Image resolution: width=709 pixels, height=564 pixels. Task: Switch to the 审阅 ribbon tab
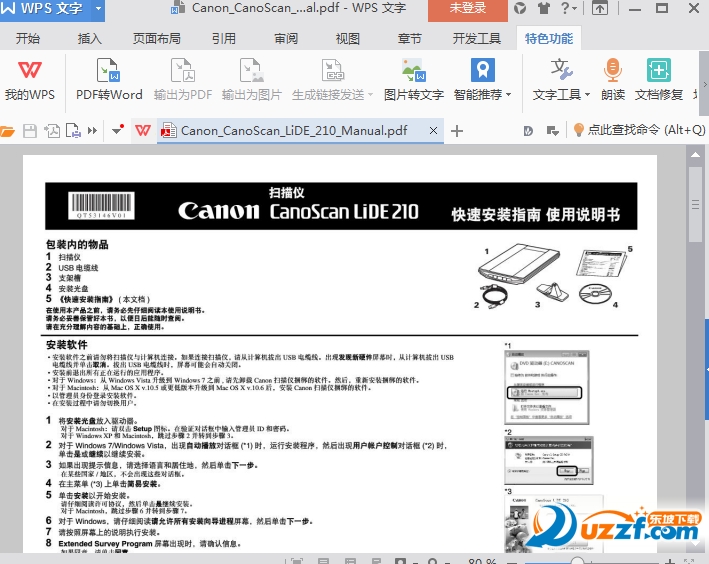286,38
